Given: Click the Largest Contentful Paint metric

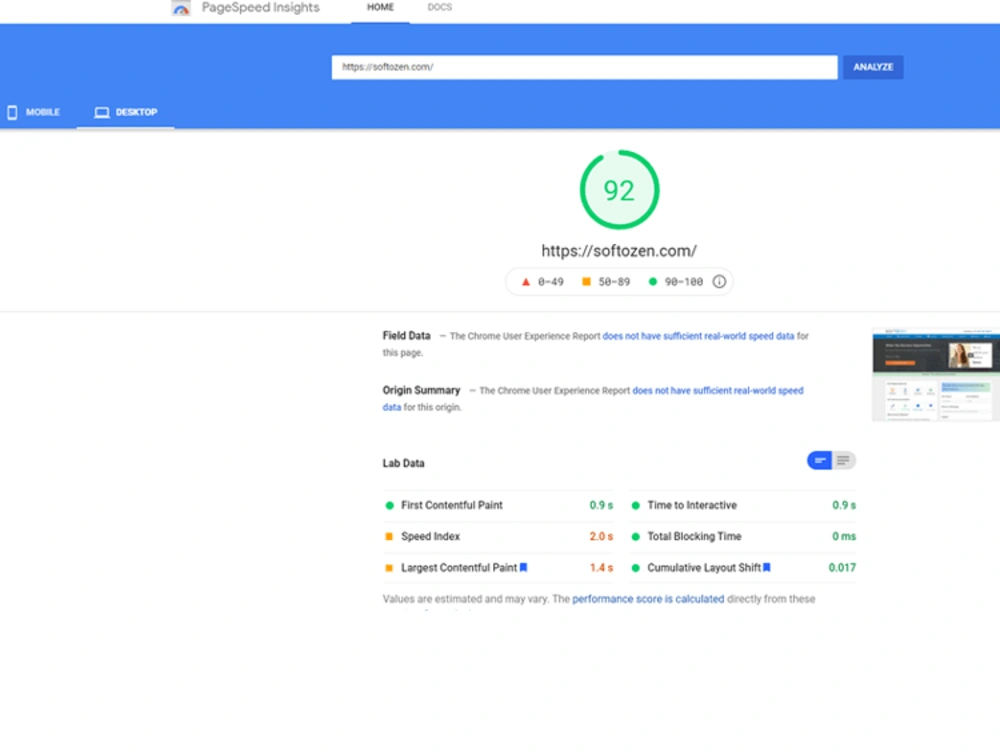Looking at the screenshot, I should tap(497, 568).
